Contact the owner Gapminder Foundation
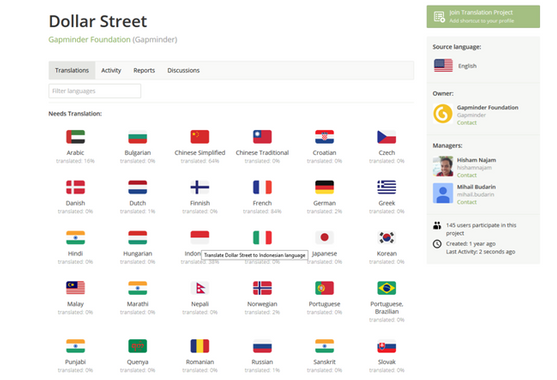Viewport: 557px width, 380px height. [x=466, y=123]
